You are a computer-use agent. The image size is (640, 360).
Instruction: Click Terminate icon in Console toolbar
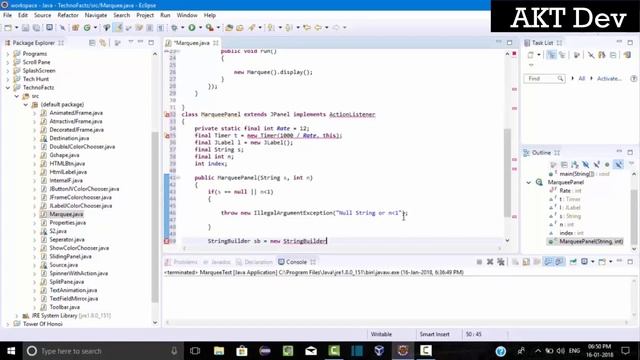tap(479, 262)
